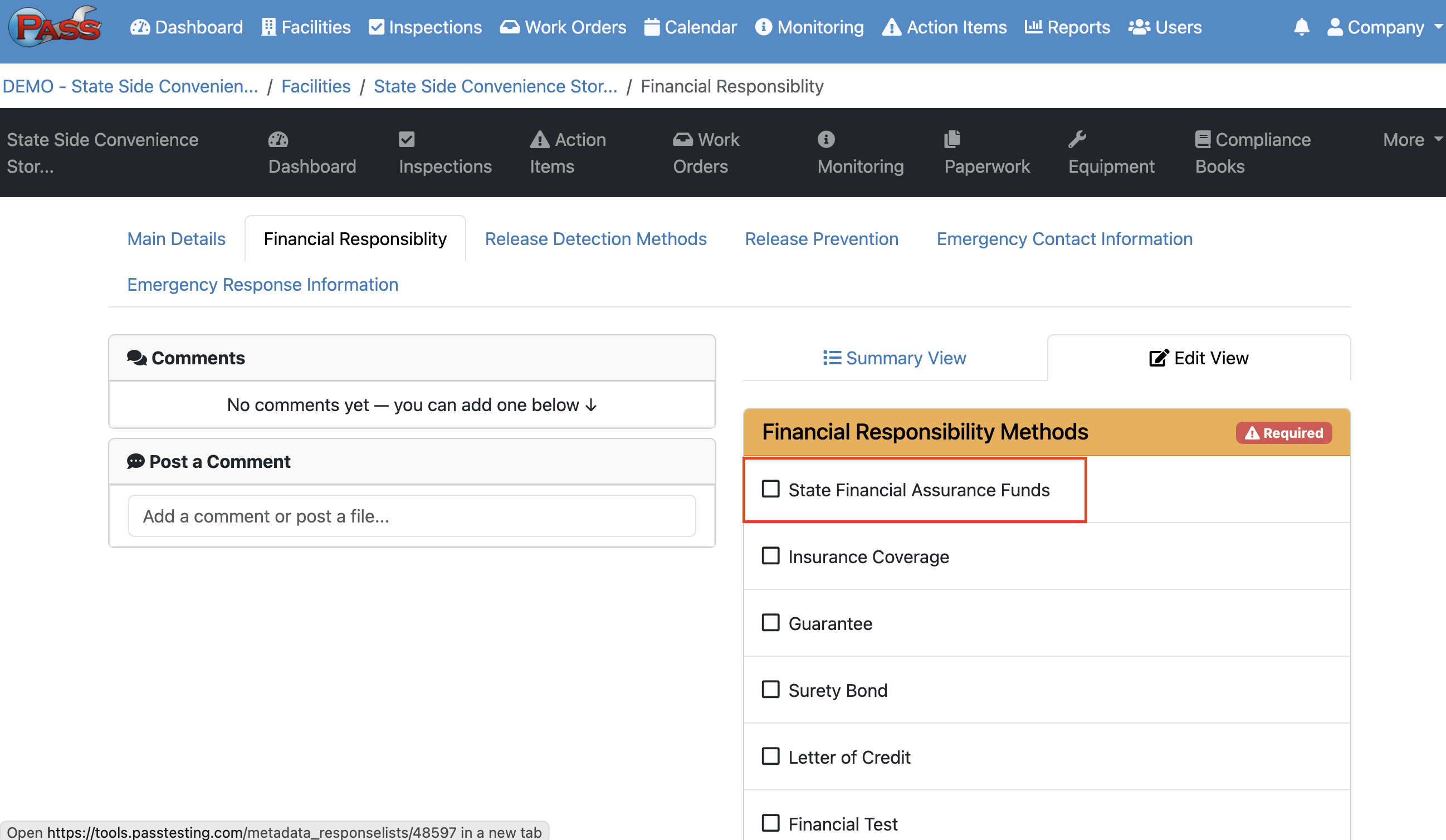Enable the Insurance Coverage checkbox

coord(771,556)
